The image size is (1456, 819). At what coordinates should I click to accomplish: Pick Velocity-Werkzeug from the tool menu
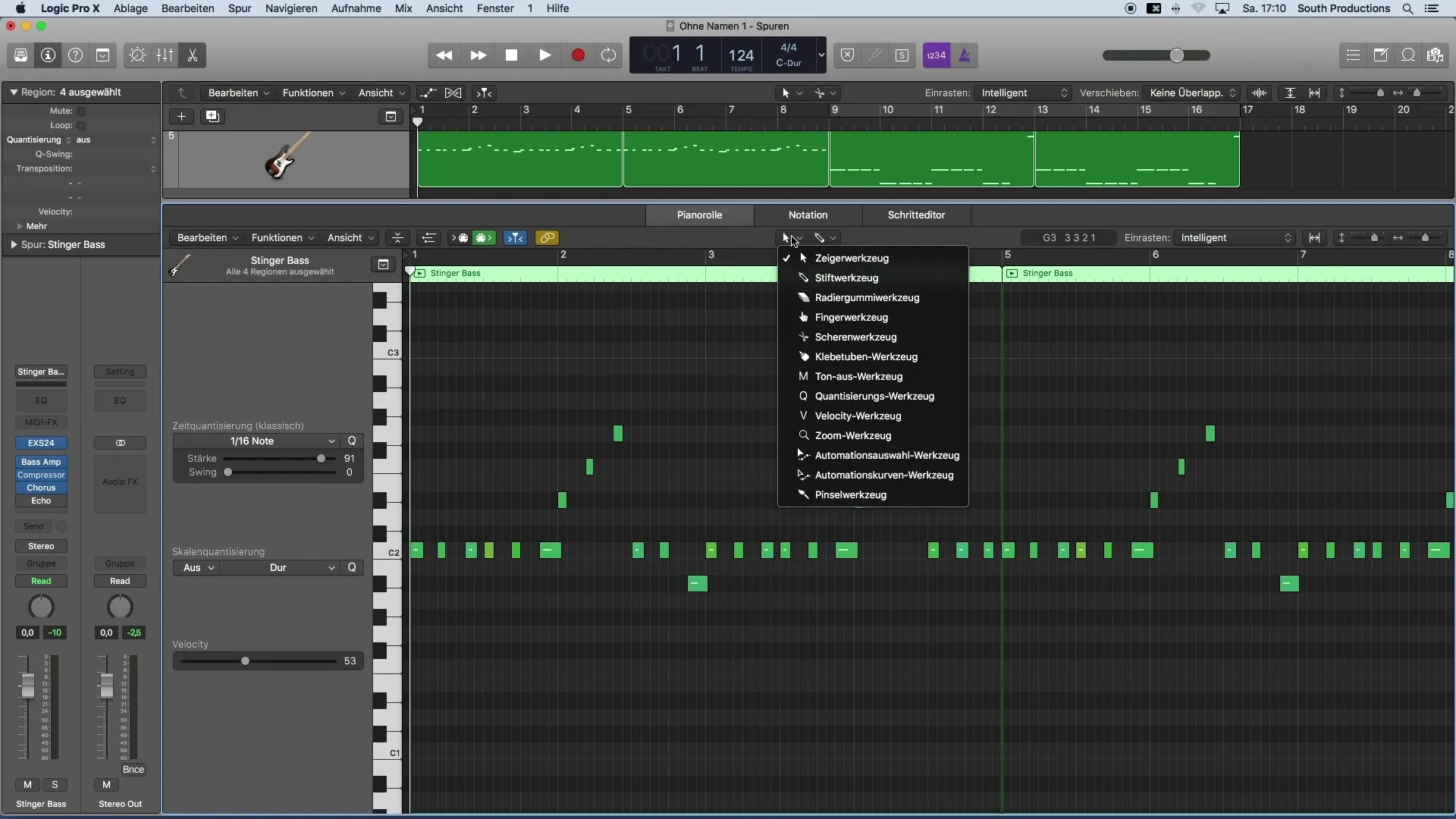pos(873,416)
